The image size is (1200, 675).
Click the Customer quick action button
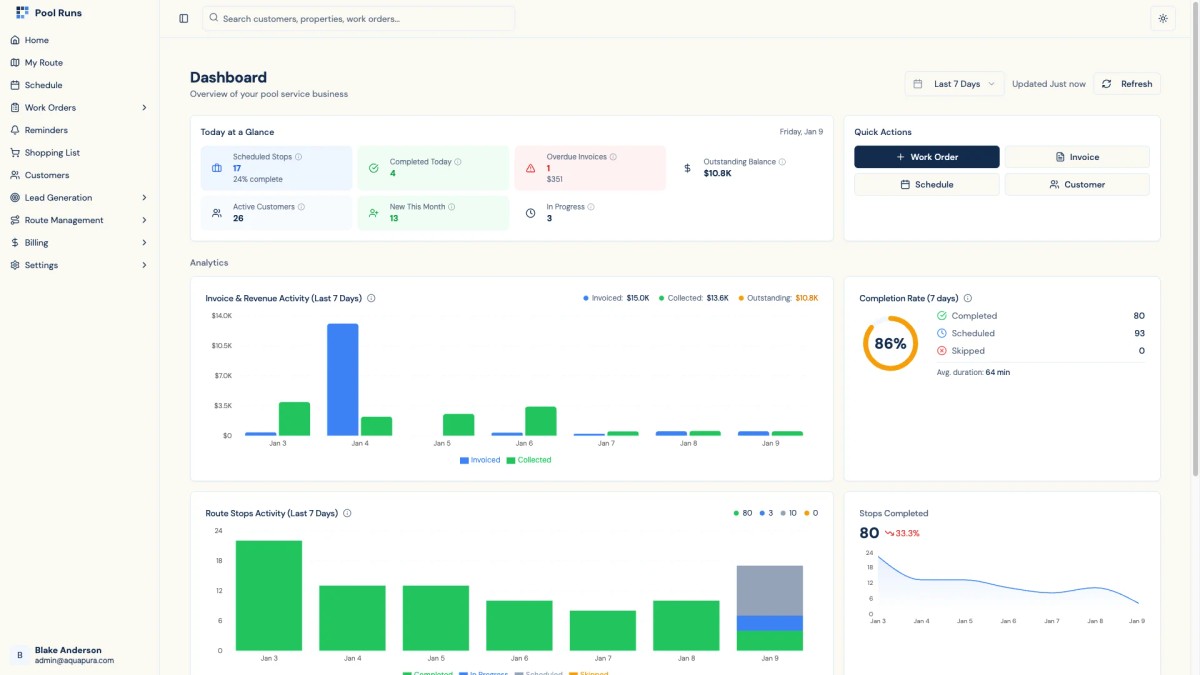[1077, 185]
